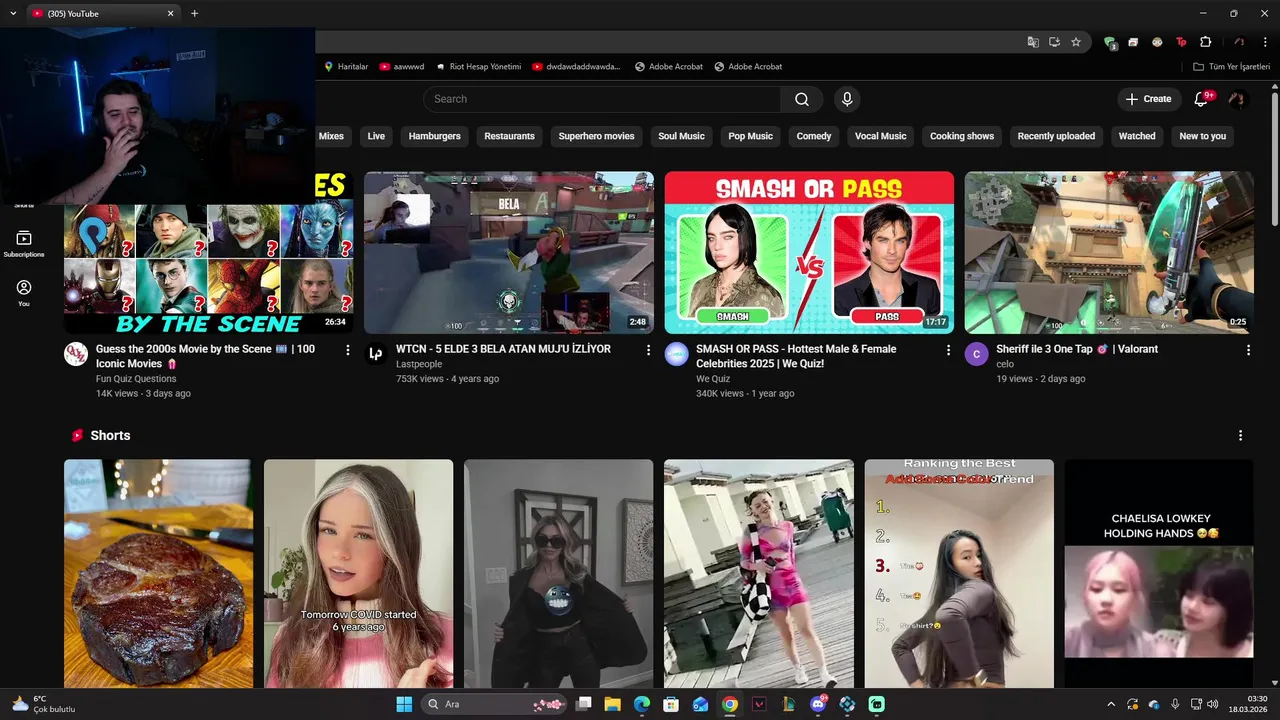Screen dimensions: 1280x720
Task: Open the green shield extension icon
Action: [x=1110, y=42]
